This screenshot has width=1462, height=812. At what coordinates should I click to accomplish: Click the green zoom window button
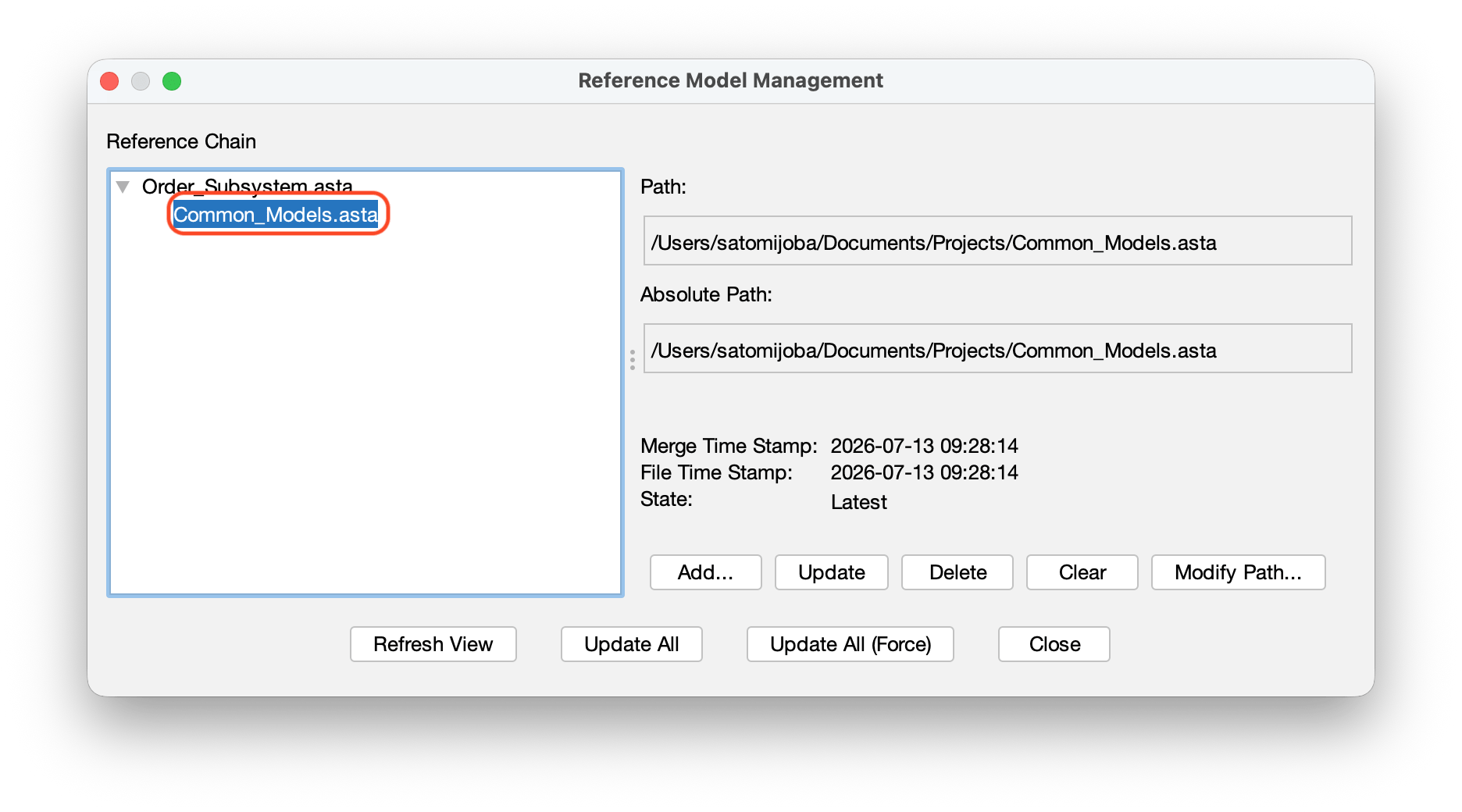coord(172,81)
